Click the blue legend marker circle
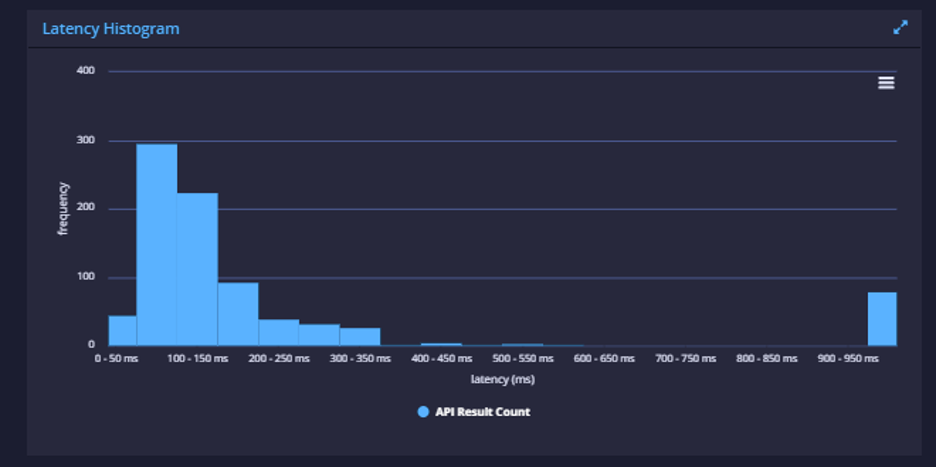 click(x=423, y=412)
